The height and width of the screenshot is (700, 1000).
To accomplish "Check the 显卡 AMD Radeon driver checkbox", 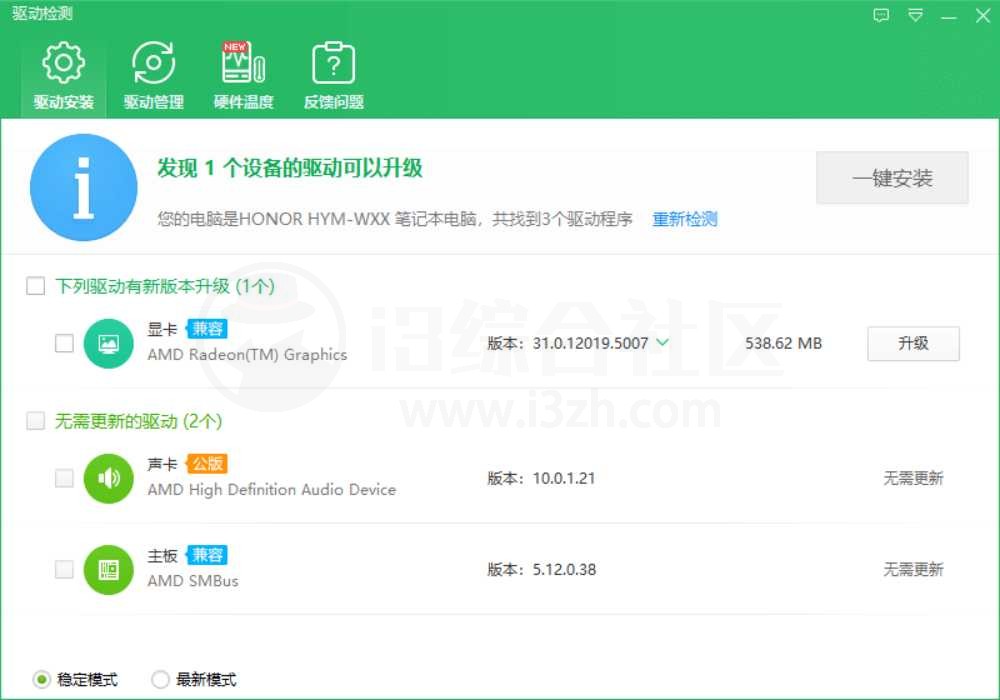I will (x=64, y=343).
